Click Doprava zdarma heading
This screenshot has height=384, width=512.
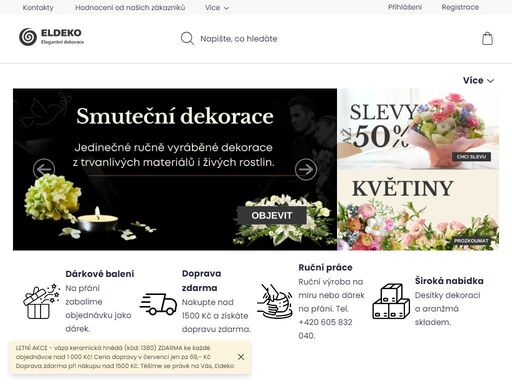[x=201, y=281]
